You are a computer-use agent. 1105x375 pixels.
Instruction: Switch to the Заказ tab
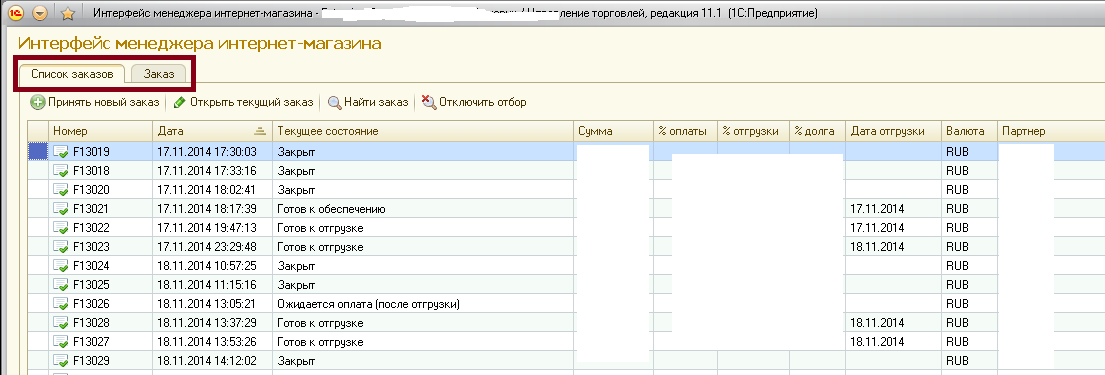point(159,73)
